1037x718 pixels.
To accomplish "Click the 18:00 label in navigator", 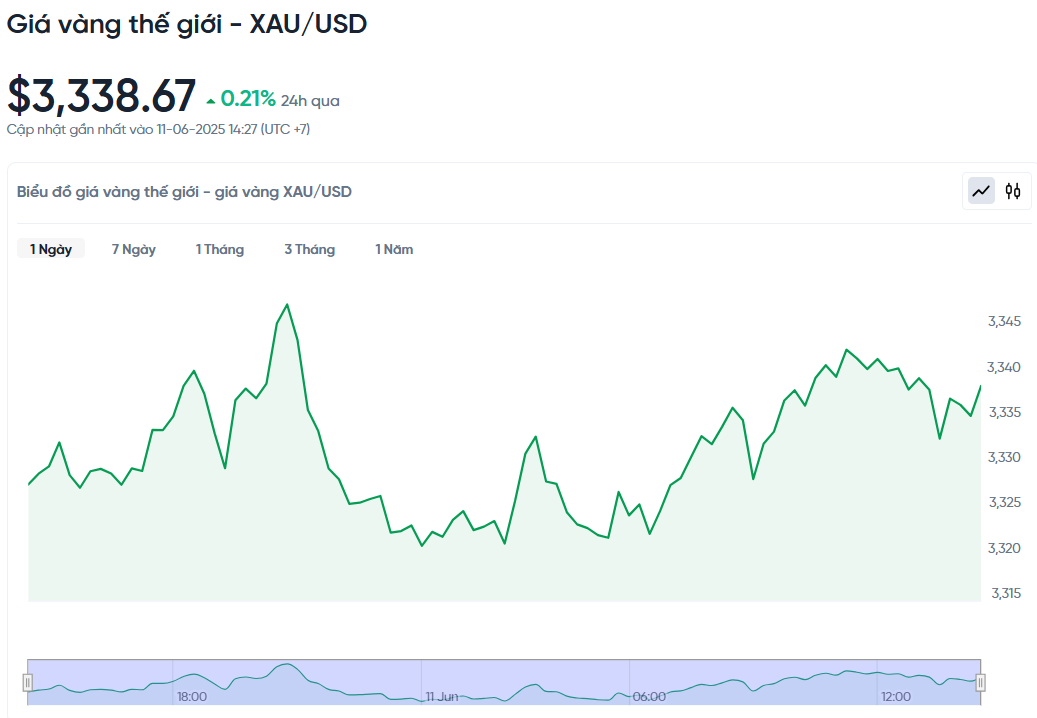I will (192, 697).
